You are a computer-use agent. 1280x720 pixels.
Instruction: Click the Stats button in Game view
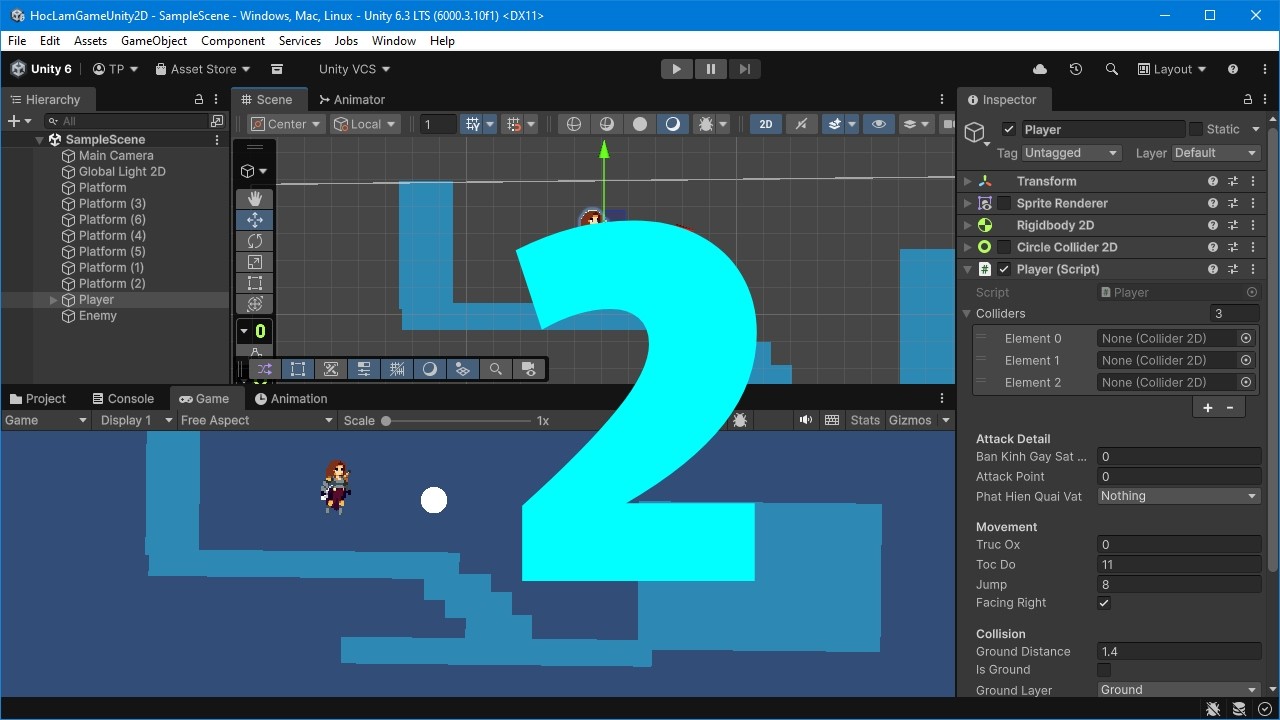coord(865,420)
